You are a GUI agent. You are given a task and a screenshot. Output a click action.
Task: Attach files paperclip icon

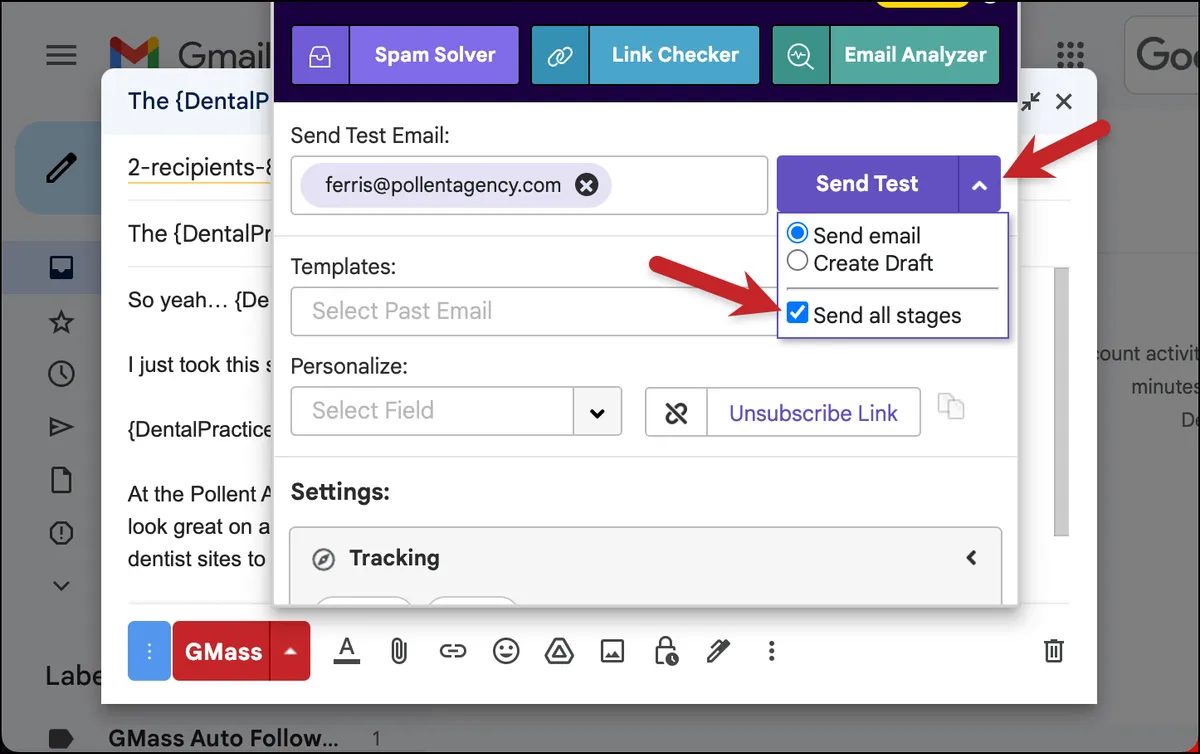pos(399,651)
